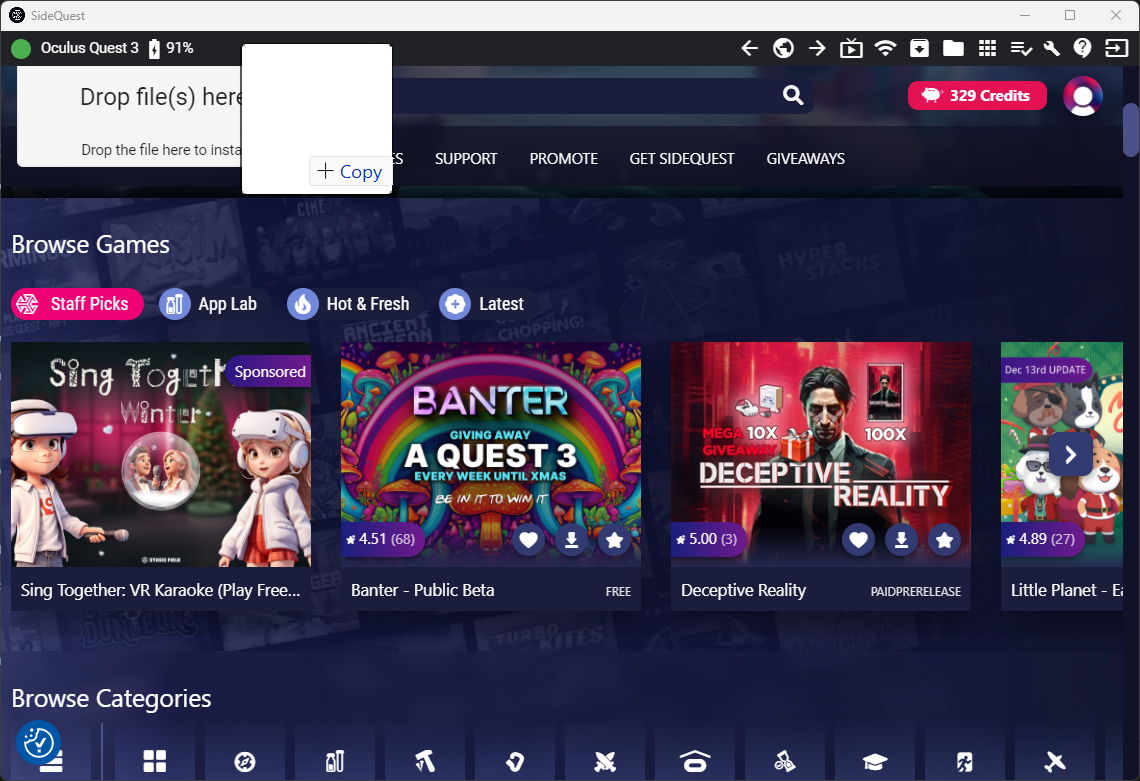Open the PROMOTE menu item

point(563,159)
